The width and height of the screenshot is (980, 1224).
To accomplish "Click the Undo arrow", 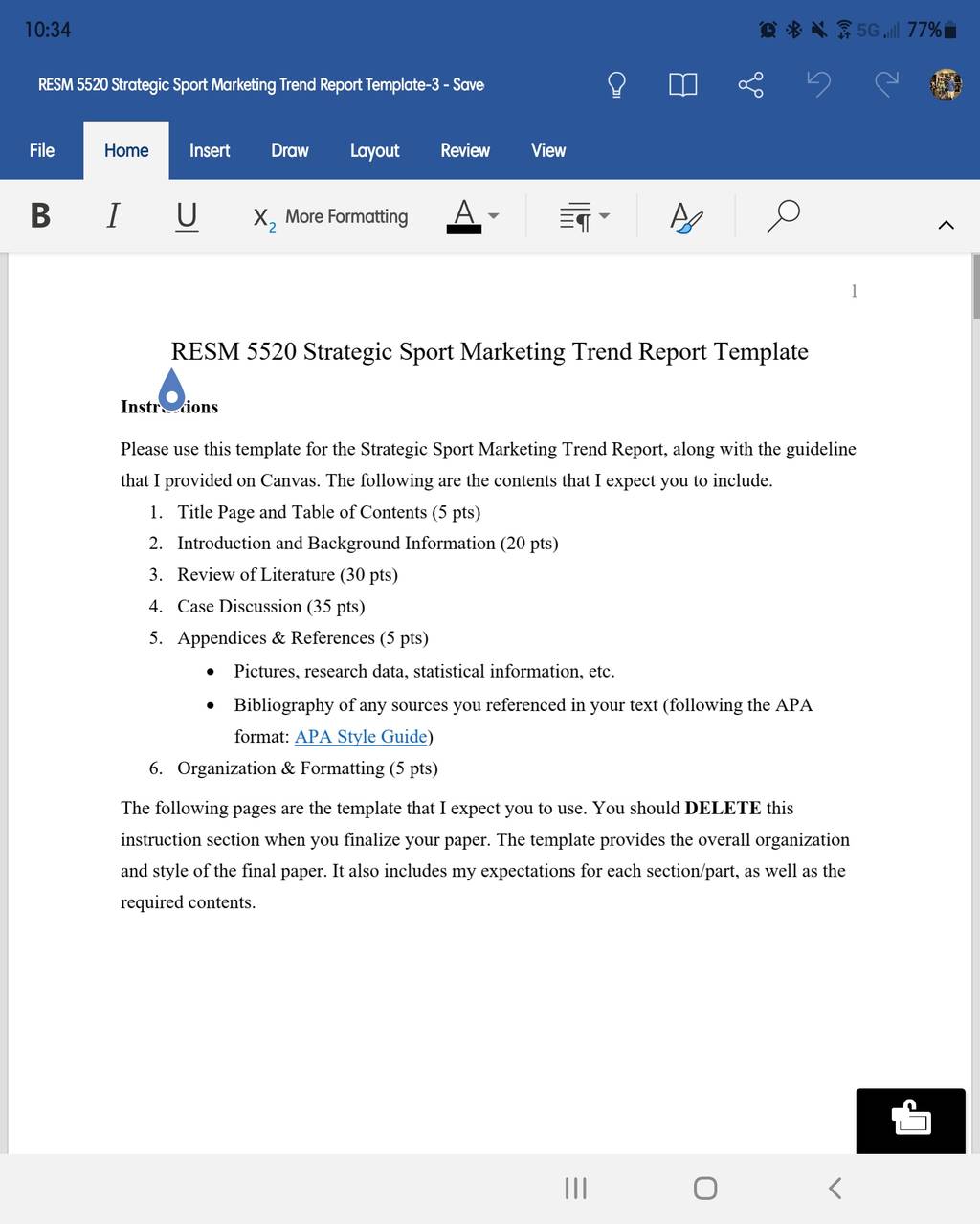I will [x=818, y=84].
